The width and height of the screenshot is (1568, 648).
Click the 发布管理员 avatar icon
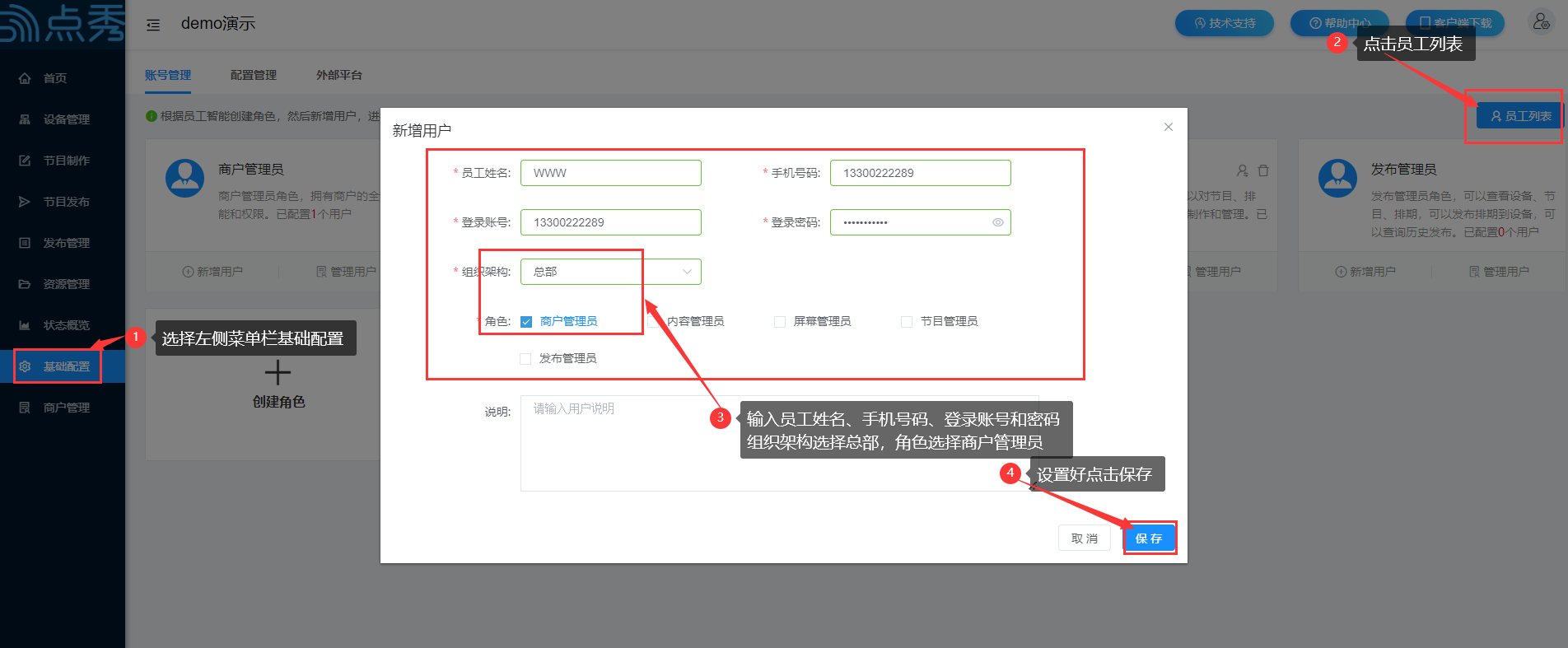(1337, 178)
